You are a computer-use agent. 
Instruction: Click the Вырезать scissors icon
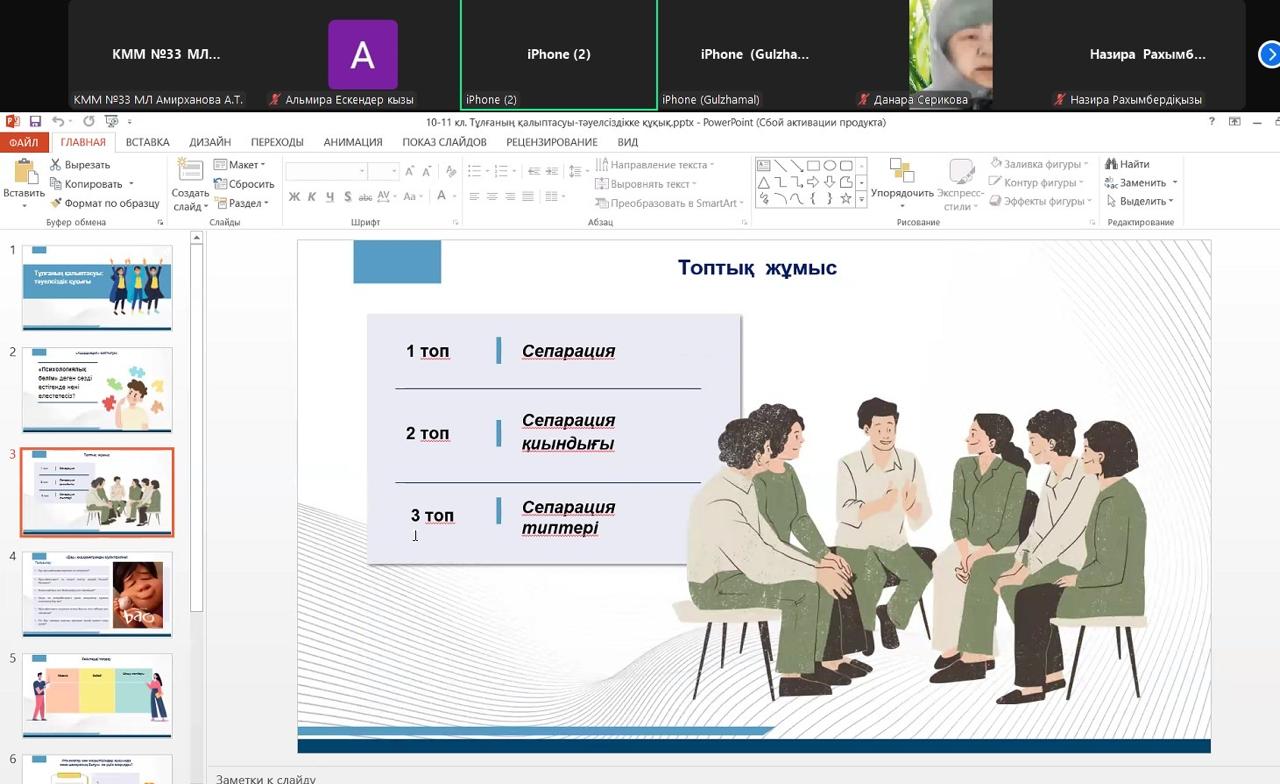pos(56,165)
